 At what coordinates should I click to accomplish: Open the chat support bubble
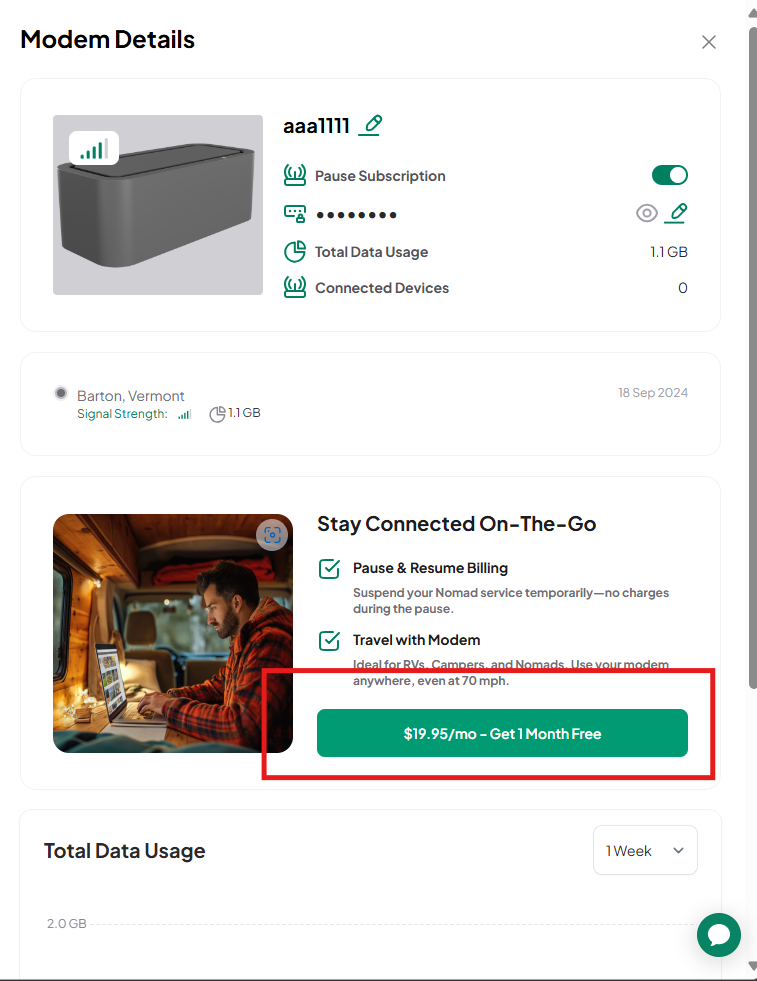coord(719,935)
